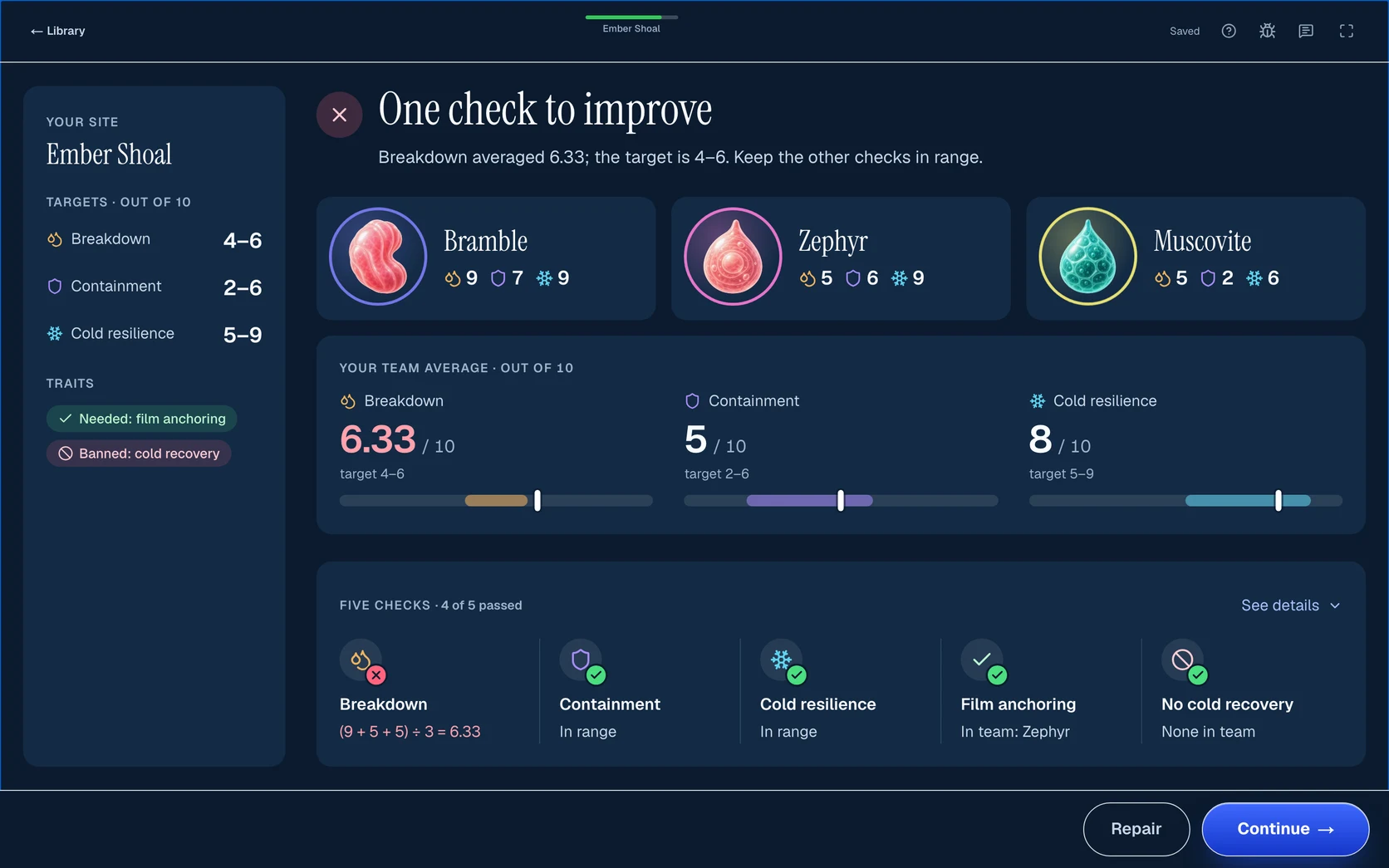The width and height of the screenshot is (1389, 868).
Task: Click the Cold resilience average slider bar
Action: (1185, 500)
